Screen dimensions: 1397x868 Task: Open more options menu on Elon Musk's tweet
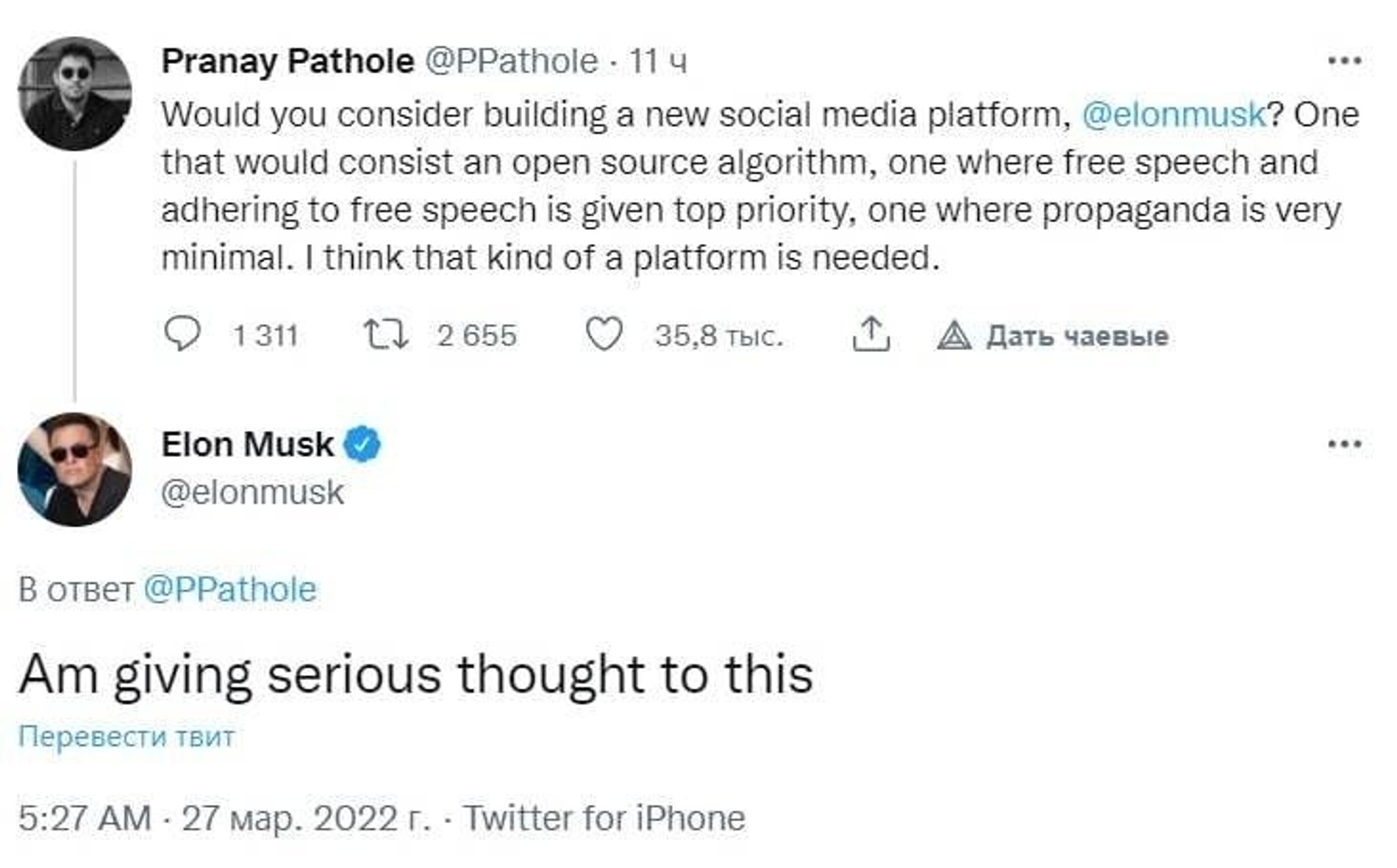1345,444
